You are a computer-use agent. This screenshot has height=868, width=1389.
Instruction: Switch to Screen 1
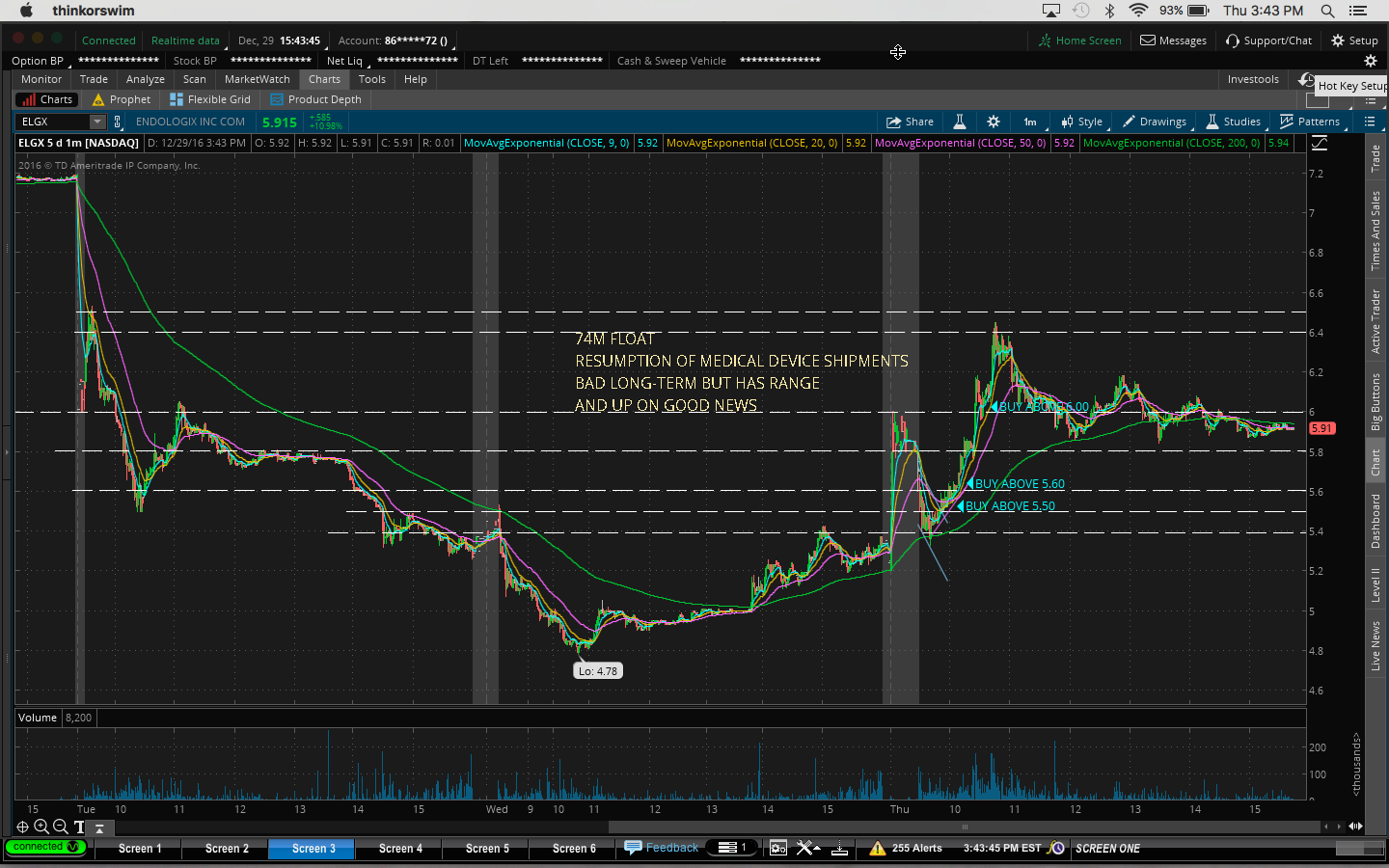pyautogui.click(x=140, y=849)
